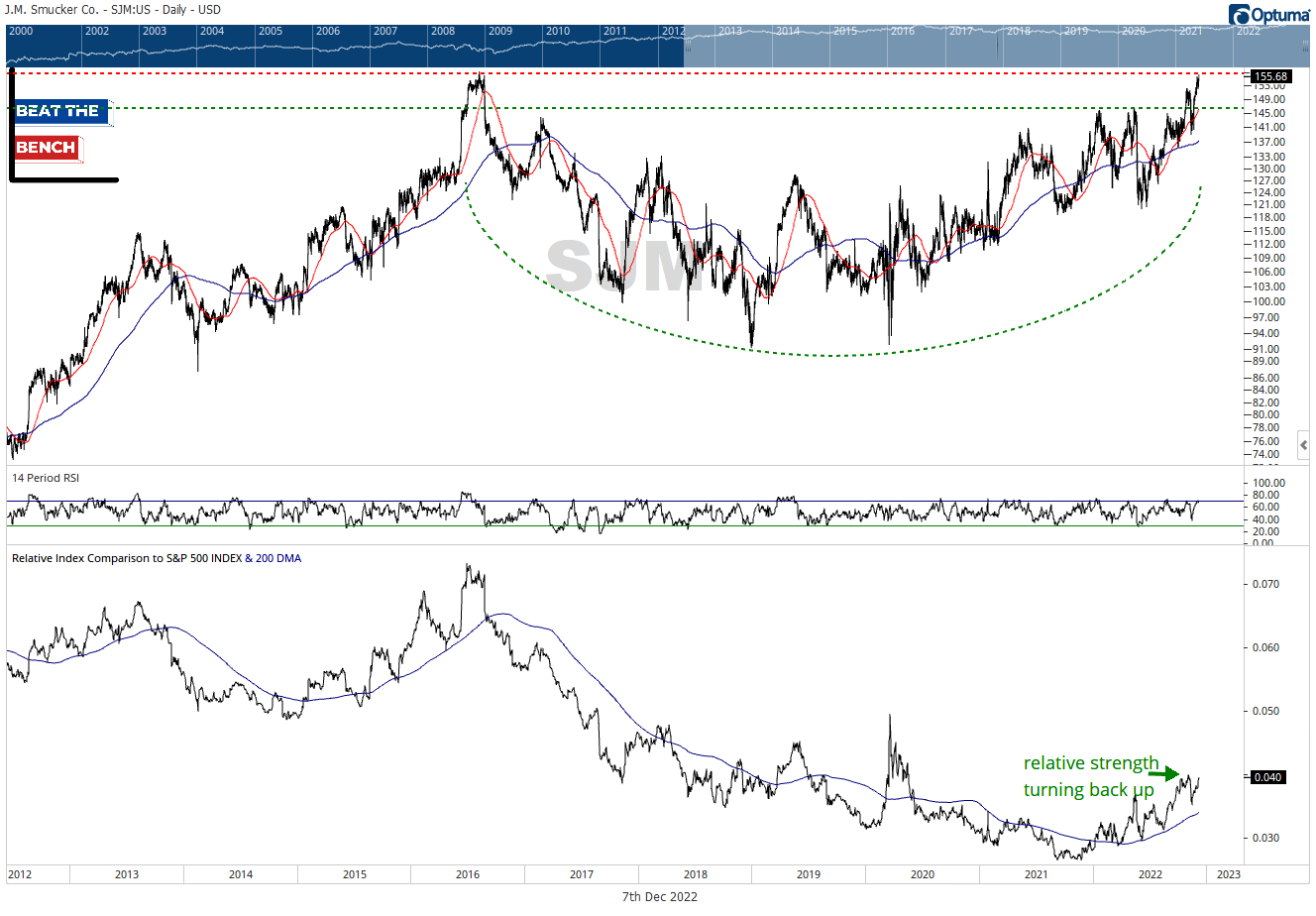The image size is (1316, 916).
Task: Click the 7th Dec 2022 date label
Action: pos(659,896)
